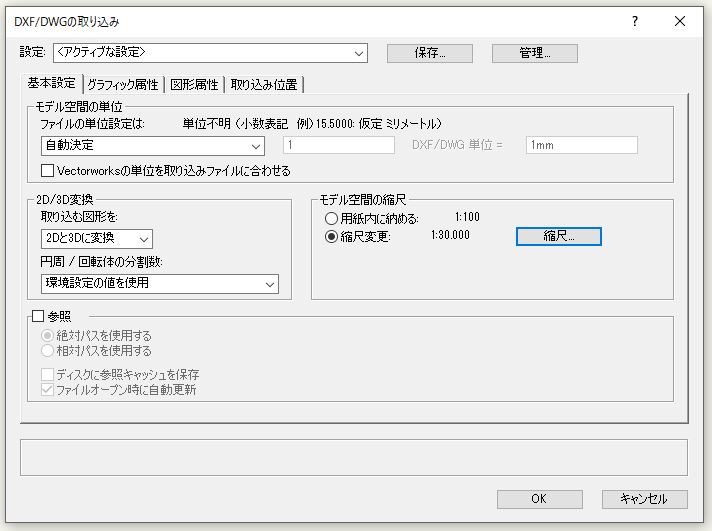Select the 縮尺変更 radio button
Image resolution: width=712 pixels, height=531 pixels.
331,236
